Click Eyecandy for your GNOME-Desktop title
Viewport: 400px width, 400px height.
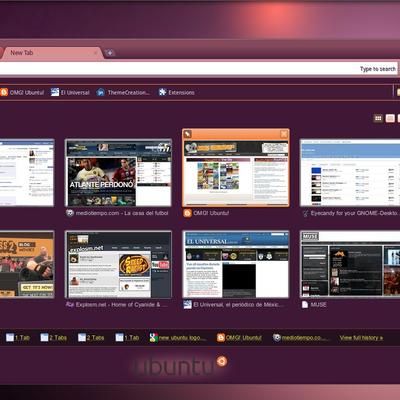coord(355,213)
